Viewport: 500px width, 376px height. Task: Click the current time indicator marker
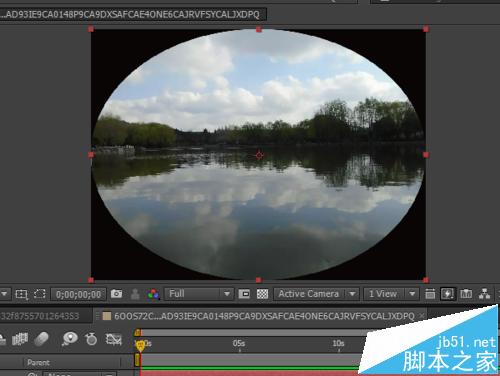(140, 346)
